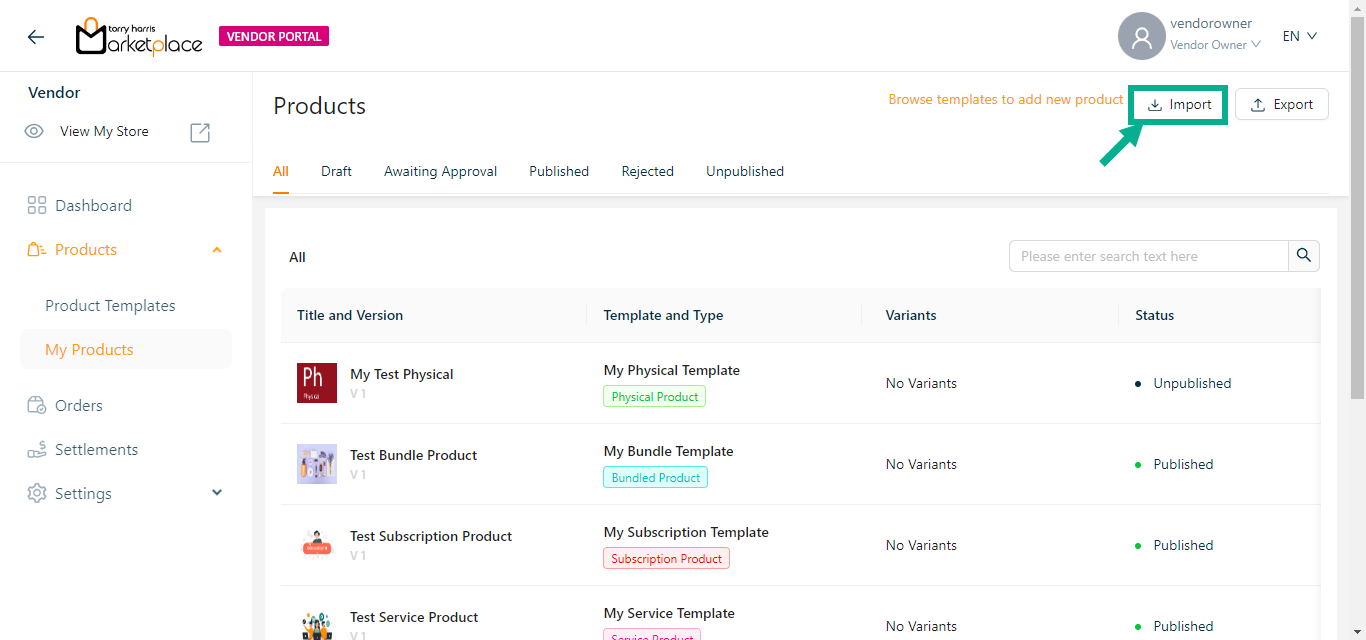Switch to the Awaiting Approval tab

pos(440,171)
